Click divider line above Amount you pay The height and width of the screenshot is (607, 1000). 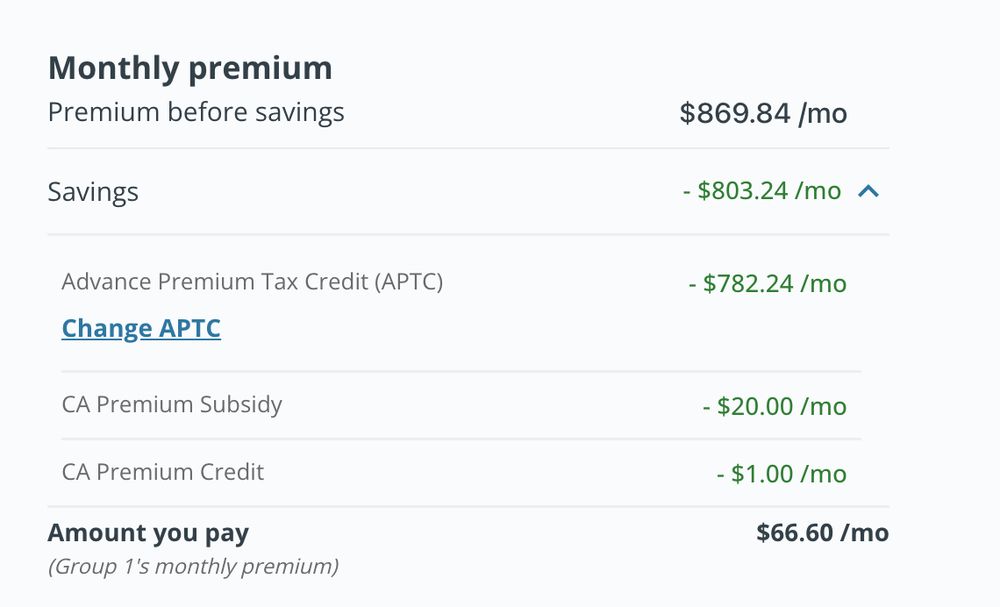pos(468,506)
